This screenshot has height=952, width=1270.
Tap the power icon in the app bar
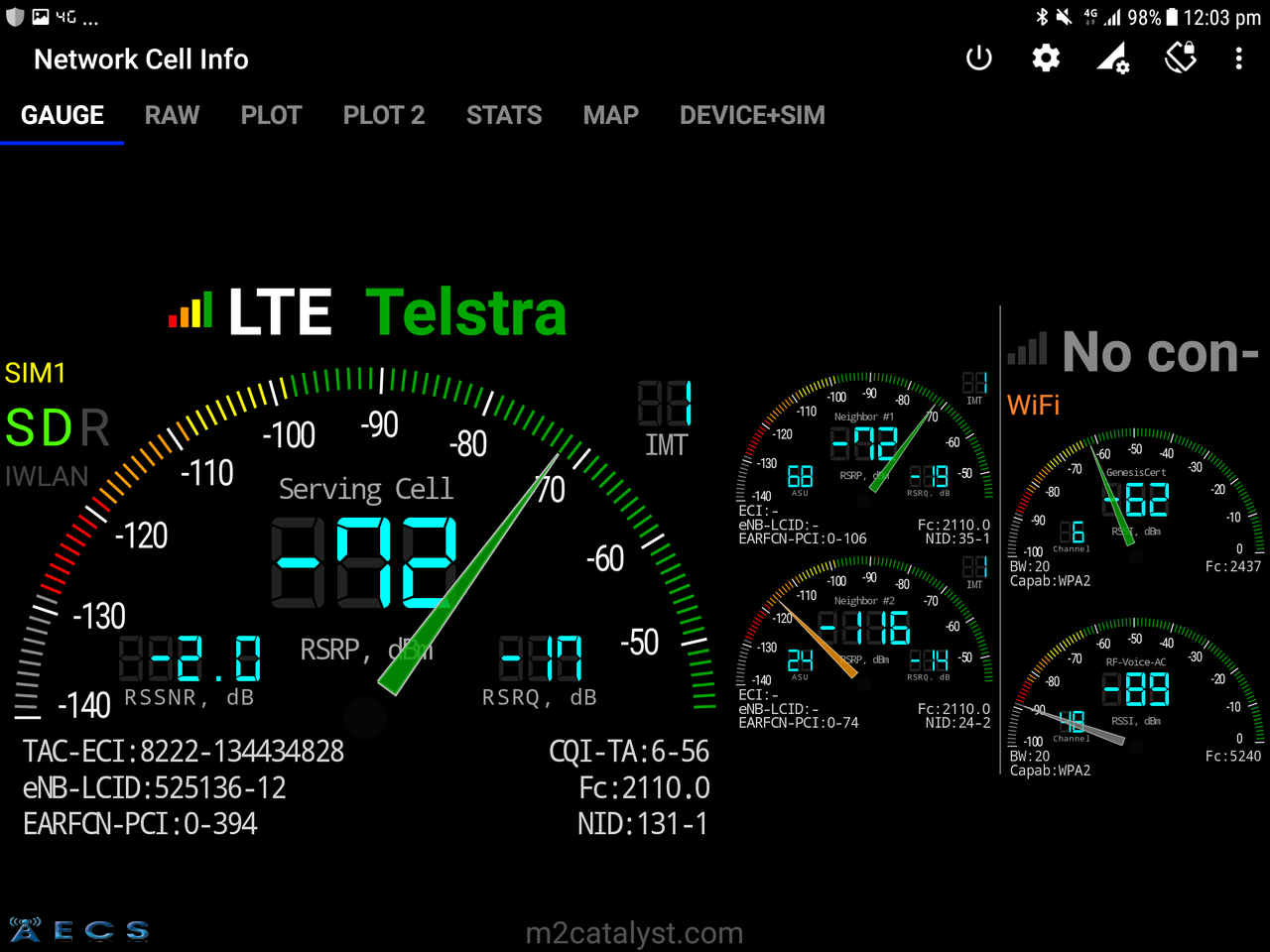click(x=978, y=59)
